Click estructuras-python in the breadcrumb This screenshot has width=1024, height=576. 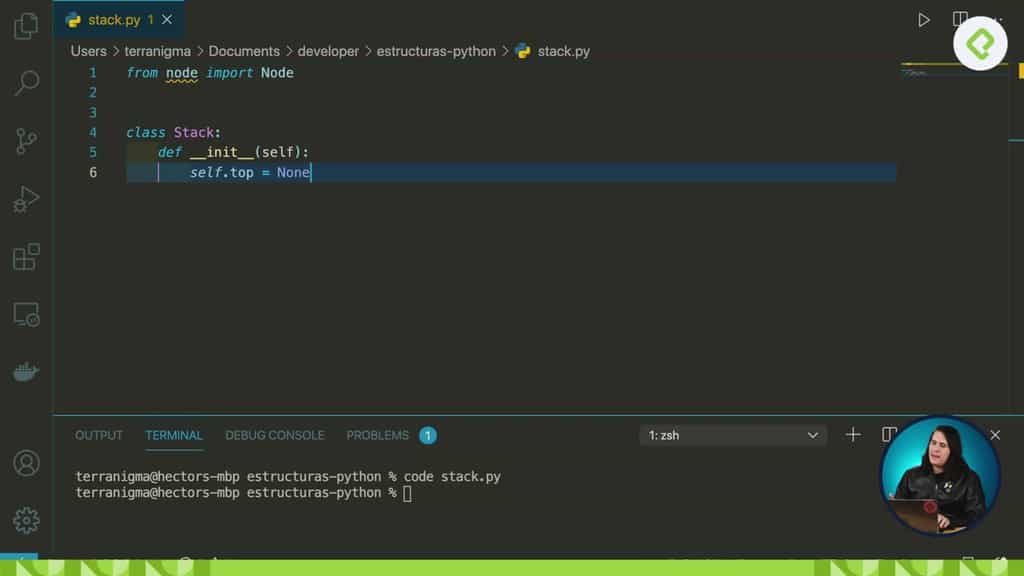tap(436, 51)
